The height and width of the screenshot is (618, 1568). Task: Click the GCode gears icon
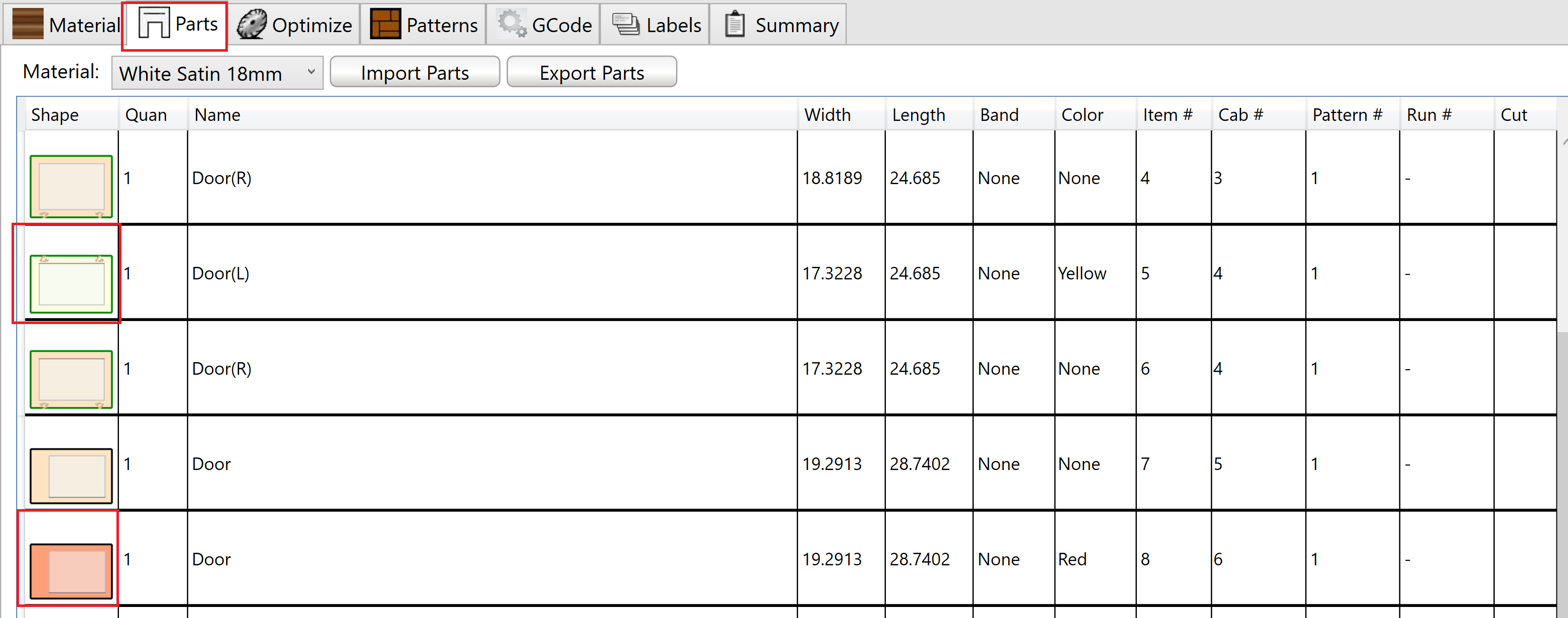[511, 25]
